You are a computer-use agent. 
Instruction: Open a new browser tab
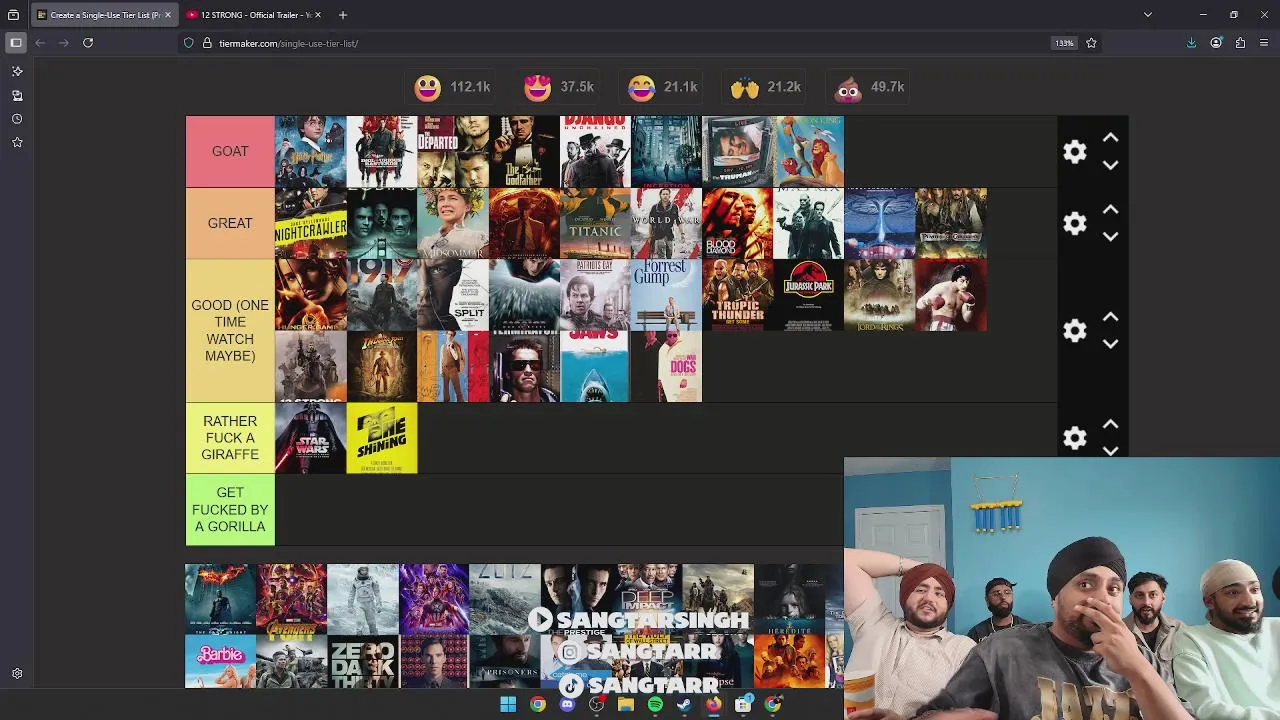click(343, 15)
